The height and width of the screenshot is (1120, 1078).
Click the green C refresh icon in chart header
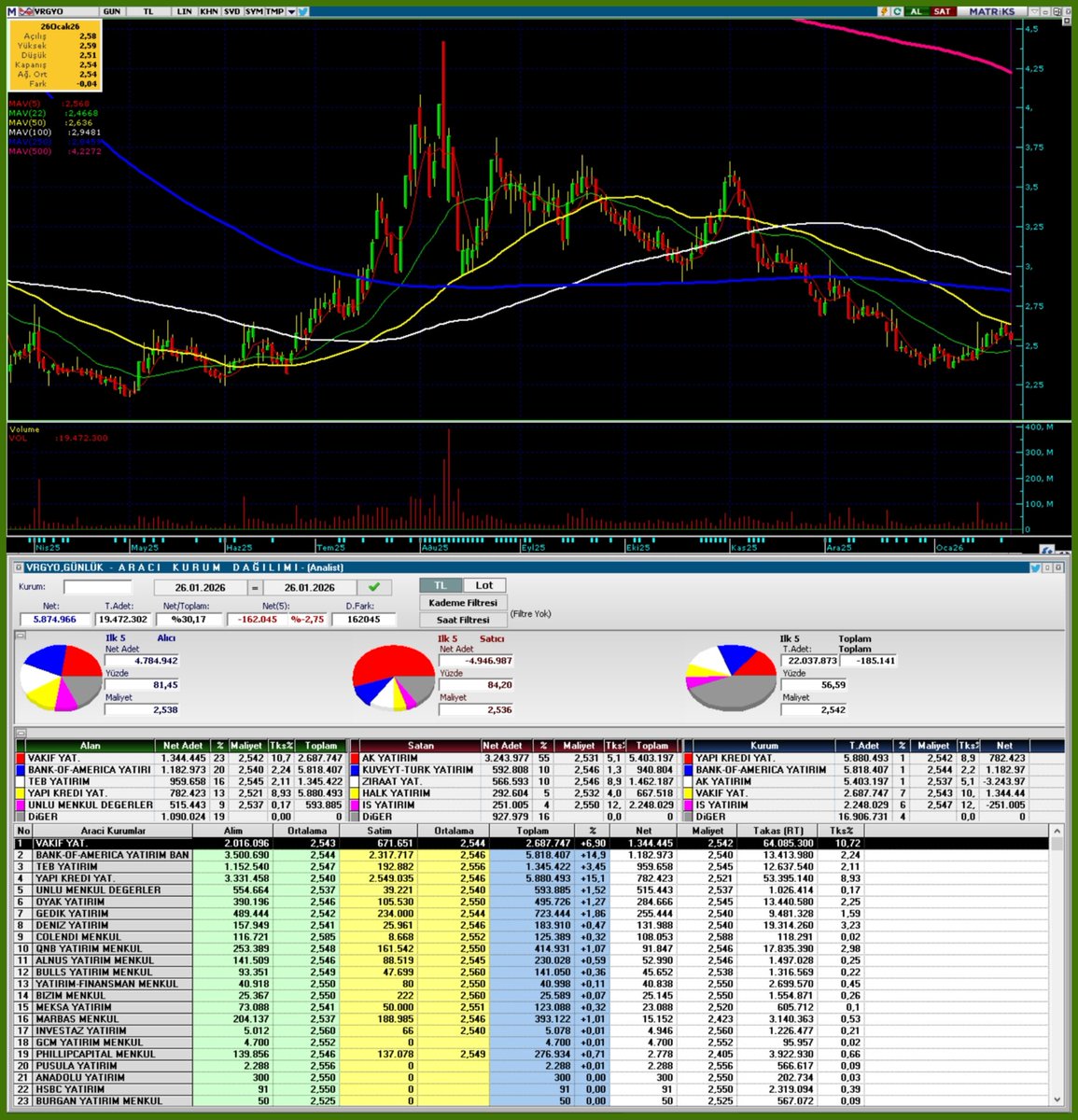896,11
